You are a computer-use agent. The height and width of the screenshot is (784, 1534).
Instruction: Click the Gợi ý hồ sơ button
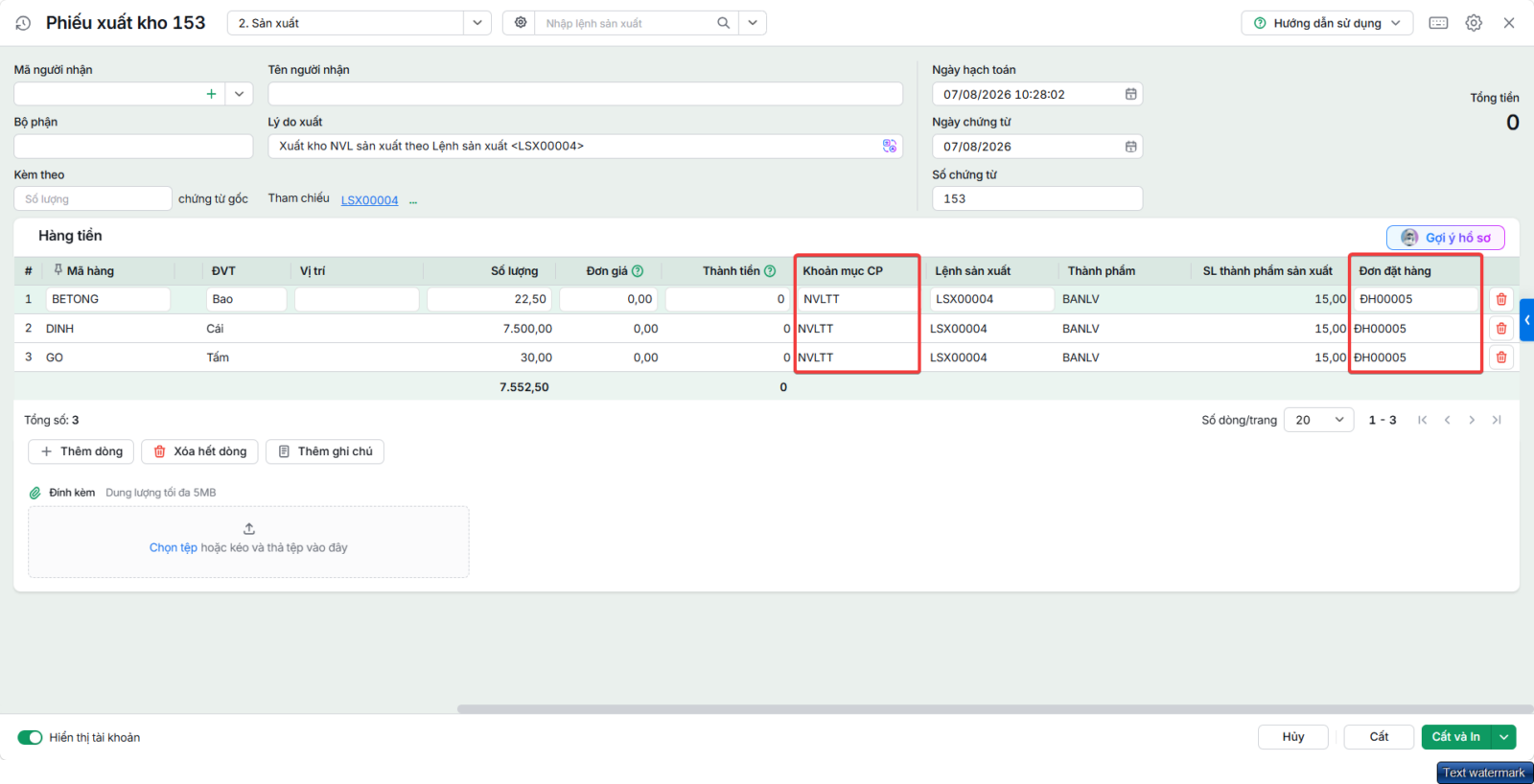tap(1446, 238)
